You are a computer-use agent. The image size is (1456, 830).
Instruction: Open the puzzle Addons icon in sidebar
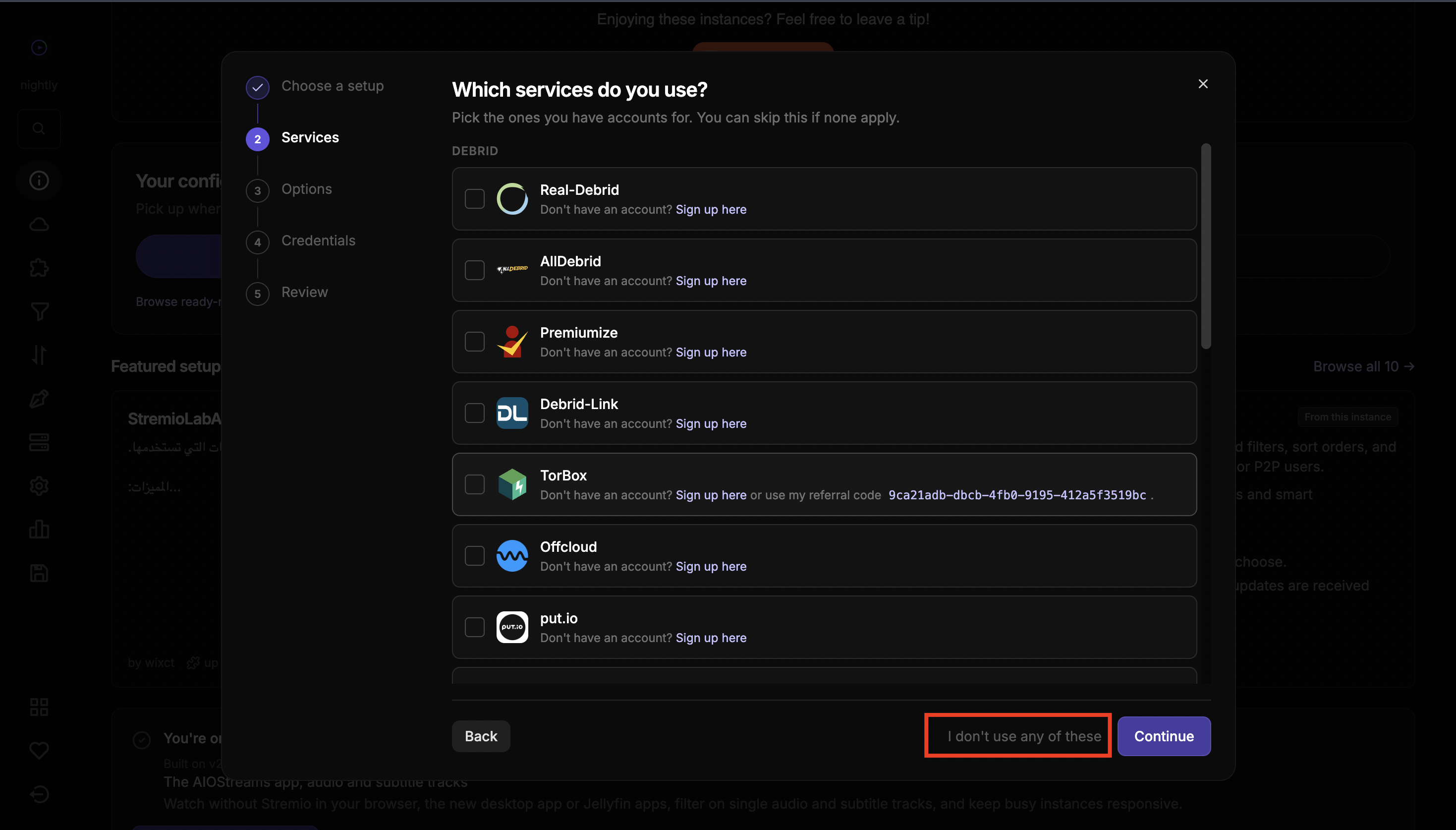(x=39, y=268)
